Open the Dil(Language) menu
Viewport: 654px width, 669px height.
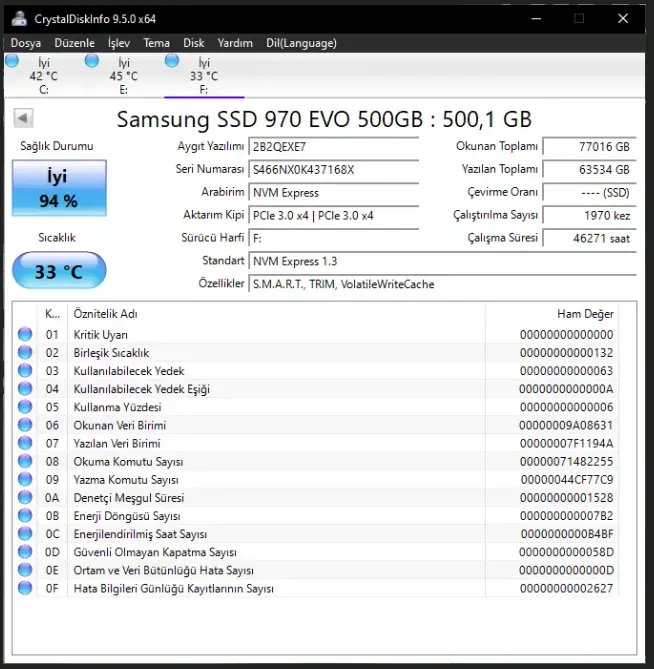301,43
